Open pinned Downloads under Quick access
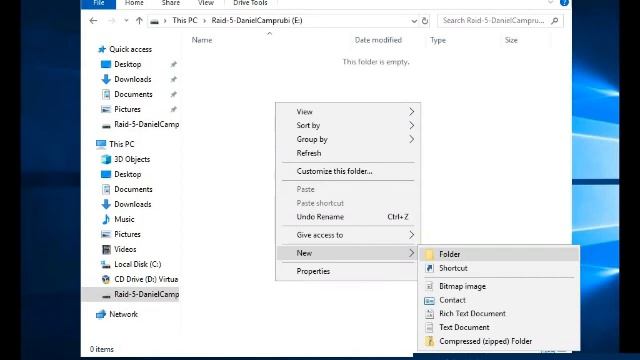The image size is (640, 360). coord(133,79)
